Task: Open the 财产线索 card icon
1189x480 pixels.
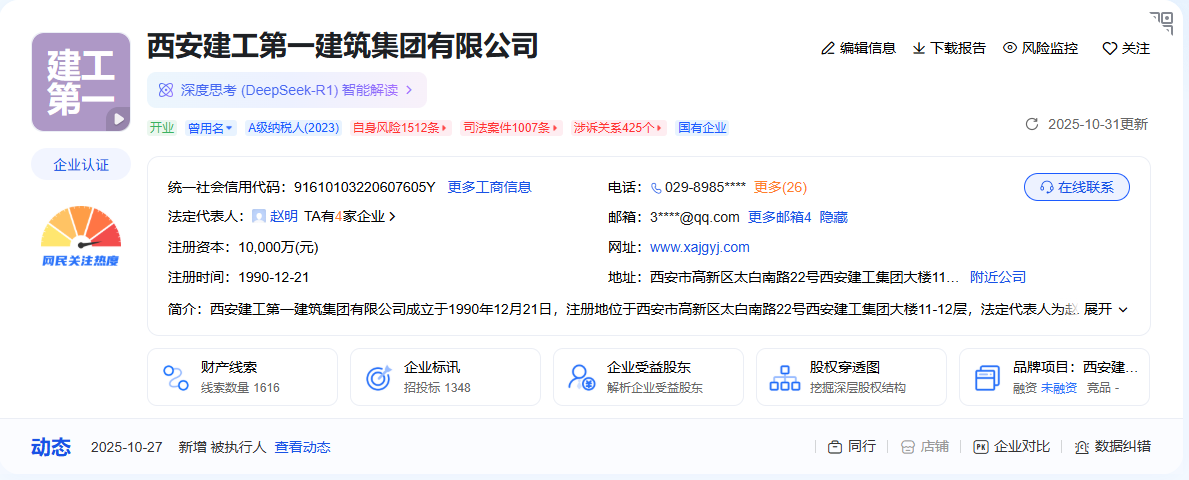Action: coord(176,377)
